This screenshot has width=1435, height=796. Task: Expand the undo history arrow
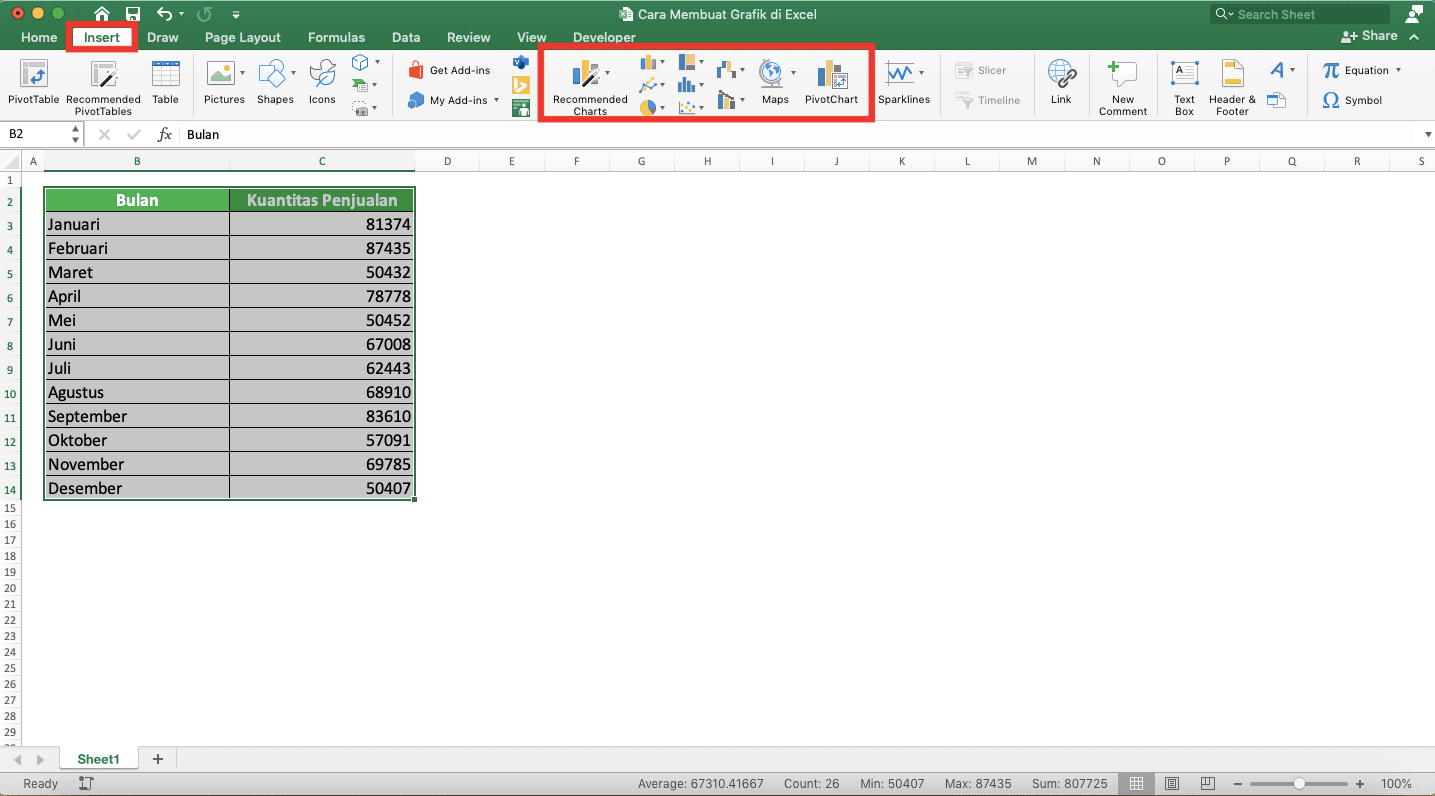pyautogui.click(x=181, y=15)
